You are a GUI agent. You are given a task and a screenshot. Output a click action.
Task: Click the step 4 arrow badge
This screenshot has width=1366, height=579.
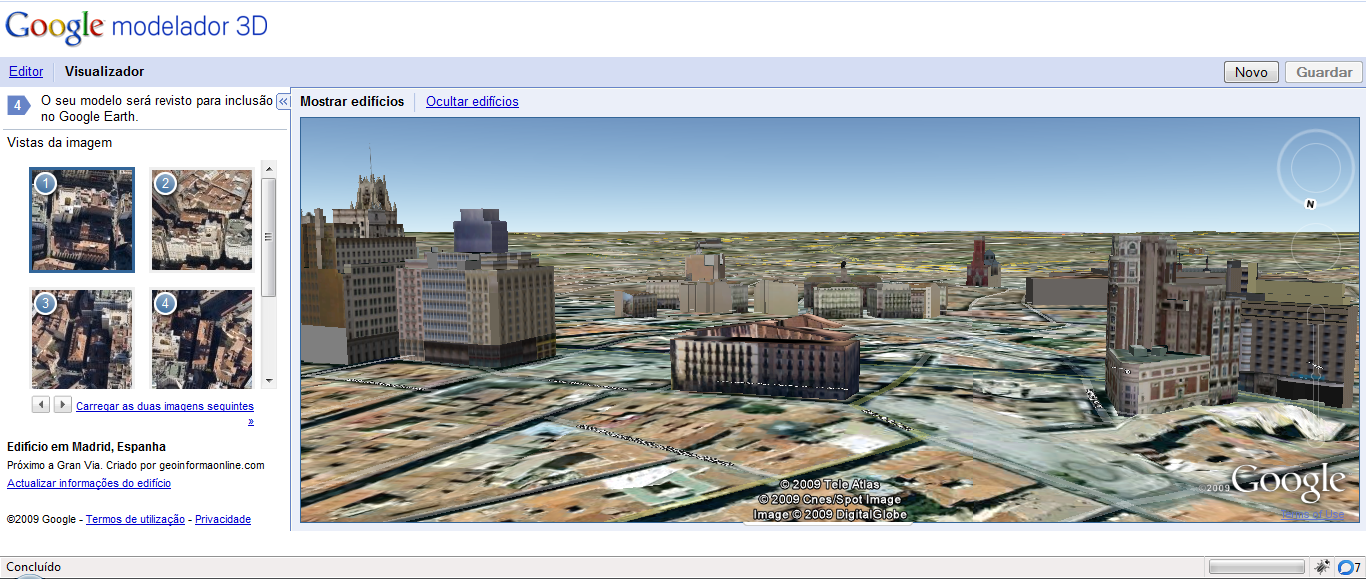(x=19, y=106)
